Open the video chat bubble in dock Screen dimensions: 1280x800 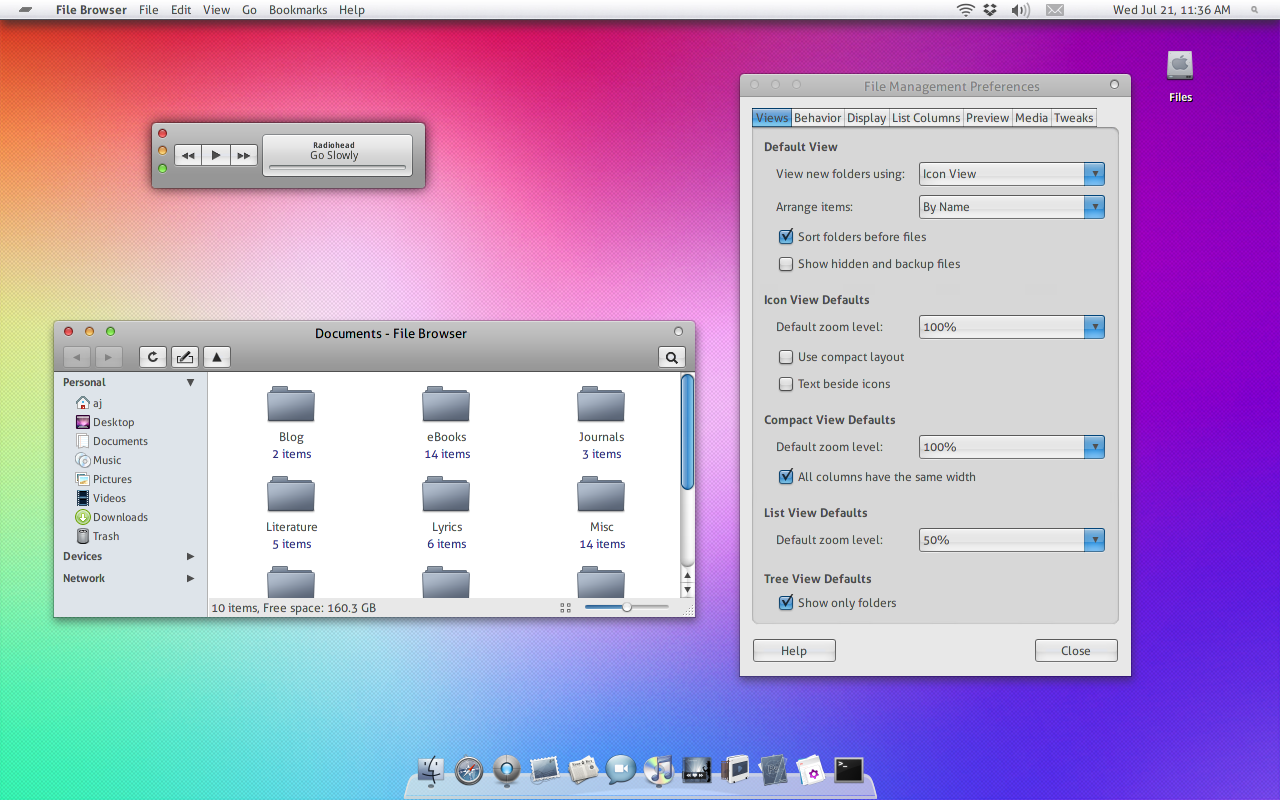[x=621, y=769]
